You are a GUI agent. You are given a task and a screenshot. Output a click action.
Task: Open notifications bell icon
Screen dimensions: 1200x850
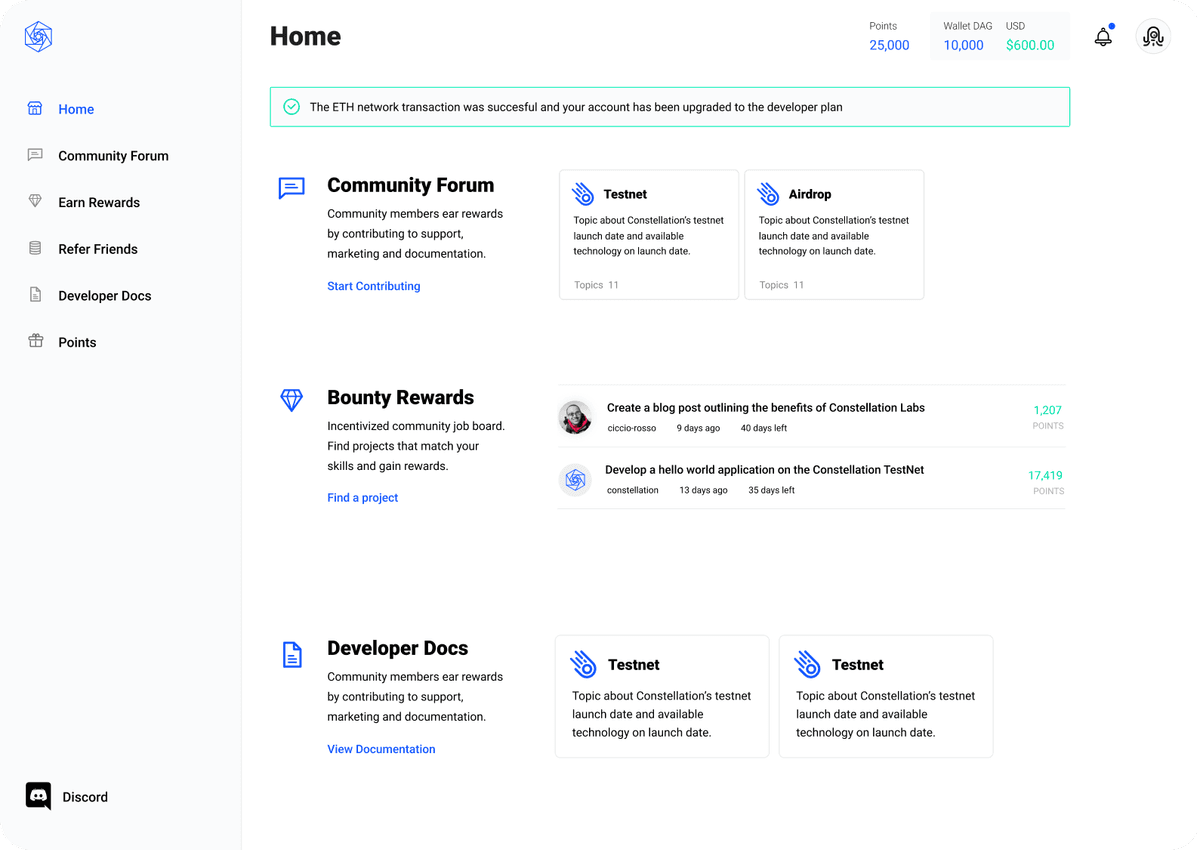pos(1103,37)
